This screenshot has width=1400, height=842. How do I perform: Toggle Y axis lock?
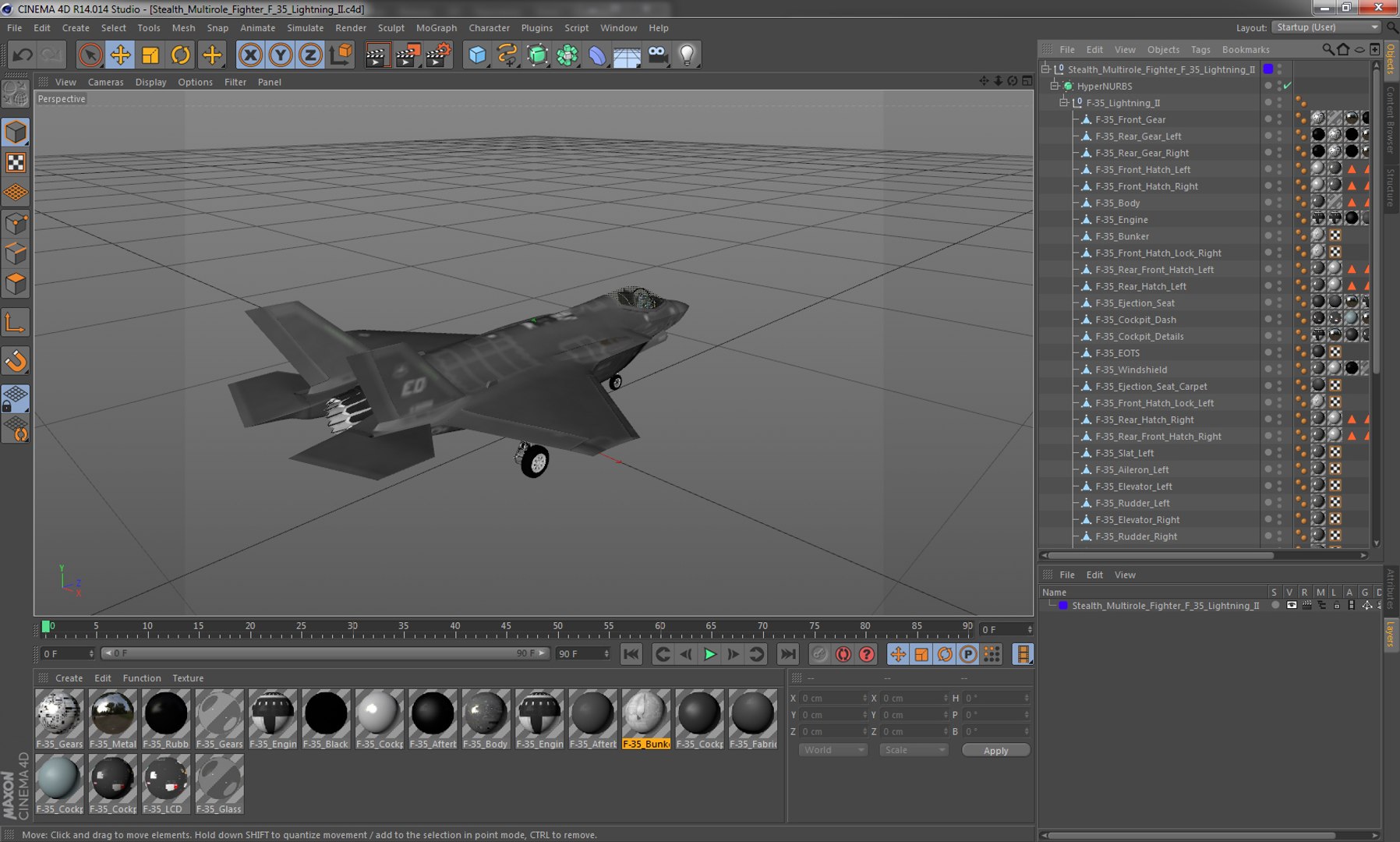coord(281,55)
